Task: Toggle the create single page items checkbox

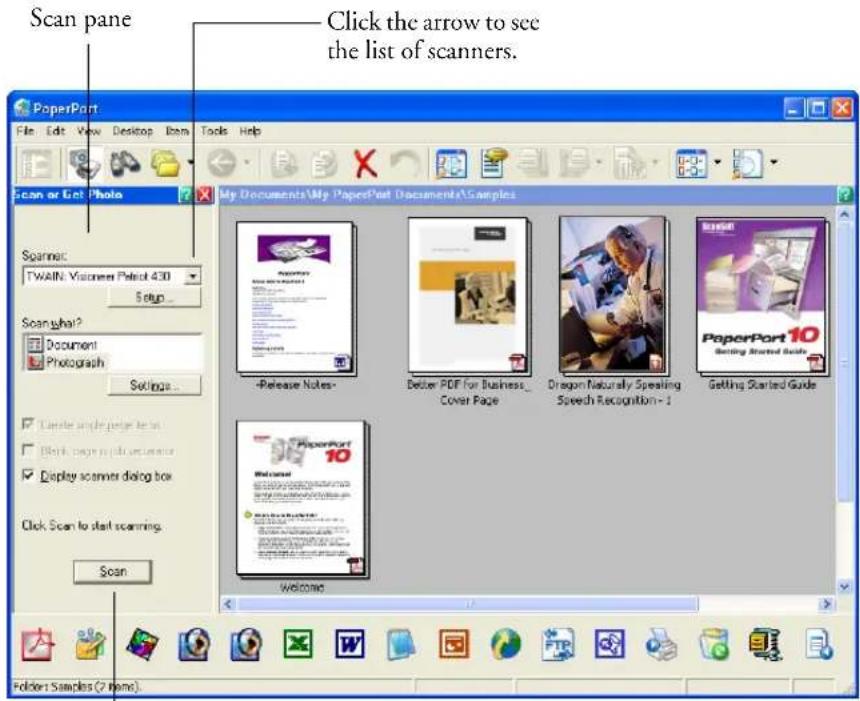Action: point(28,424)
